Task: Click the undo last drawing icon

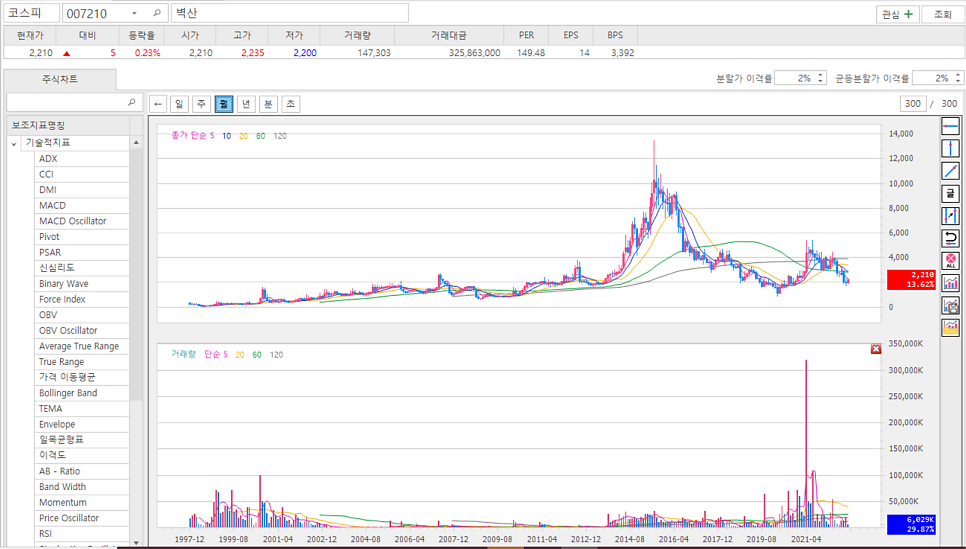Action: click(950, 238)
